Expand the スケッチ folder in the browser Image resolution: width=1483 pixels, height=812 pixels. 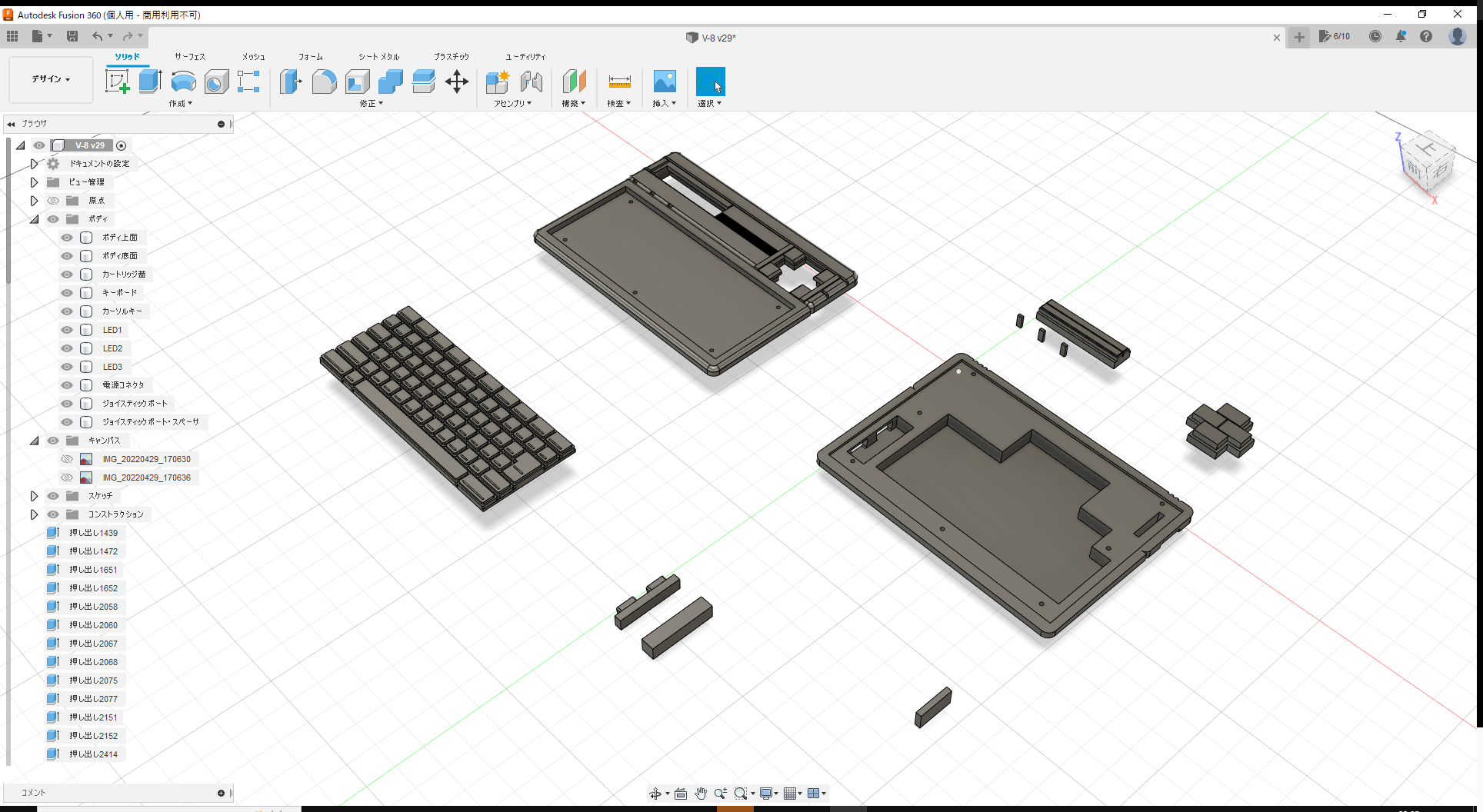click(34, 496)
